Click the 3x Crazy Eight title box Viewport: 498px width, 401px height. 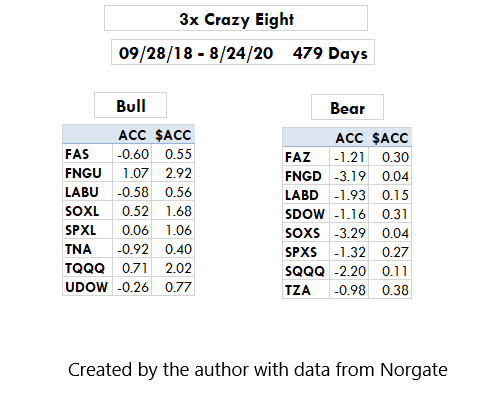point(236,18)
